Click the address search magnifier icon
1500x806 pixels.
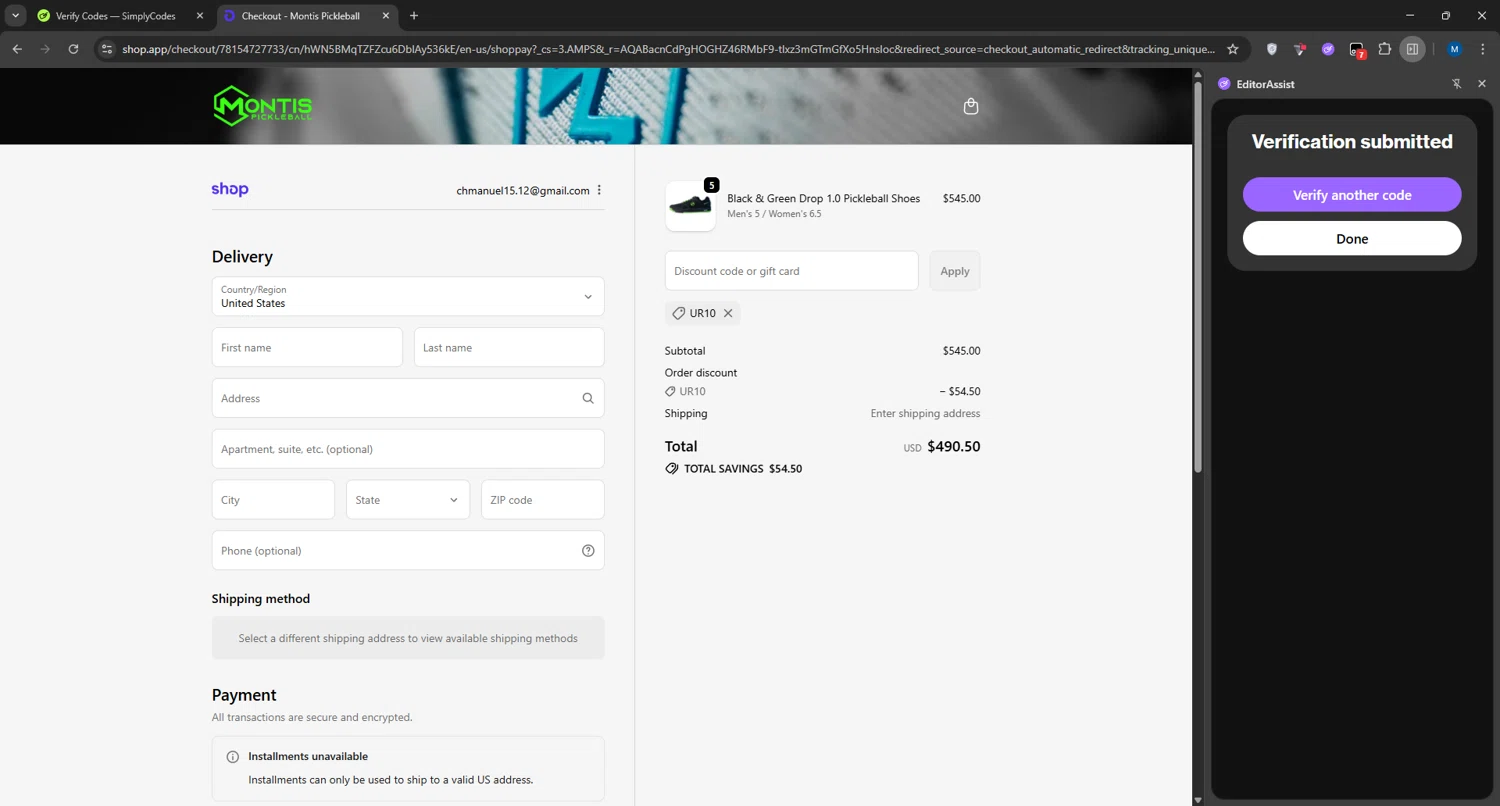[x=588, y=398]
